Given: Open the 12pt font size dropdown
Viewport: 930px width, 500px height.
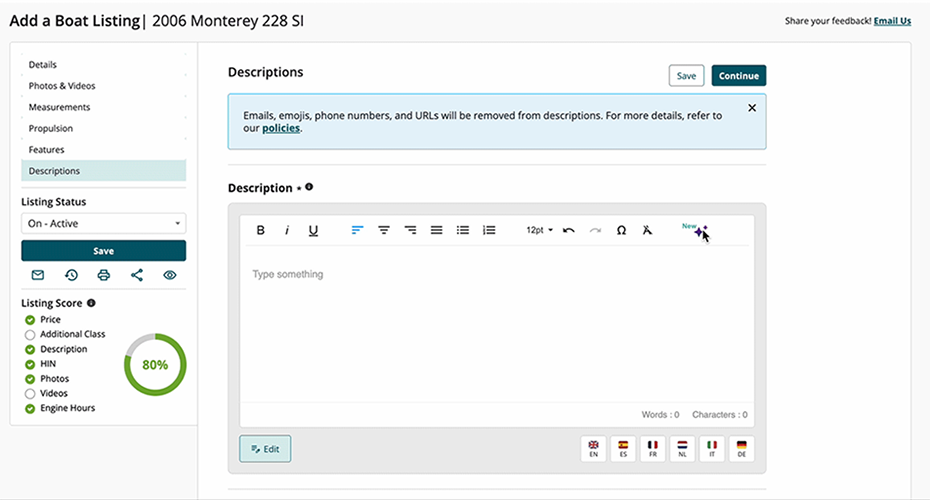Looking at the screenshot, I should pos(539,230).
